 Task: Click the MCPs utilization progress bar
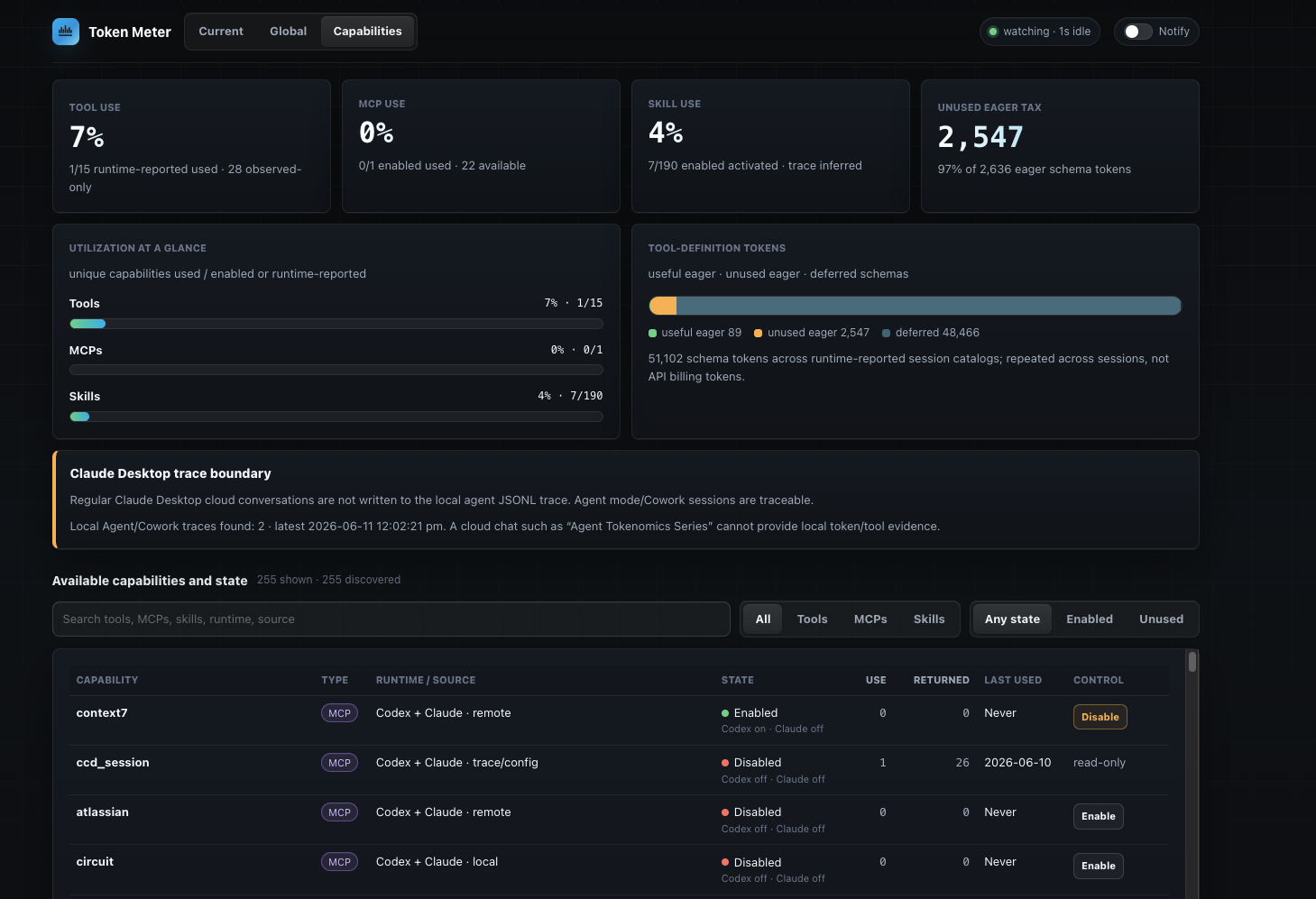[336, 370]
